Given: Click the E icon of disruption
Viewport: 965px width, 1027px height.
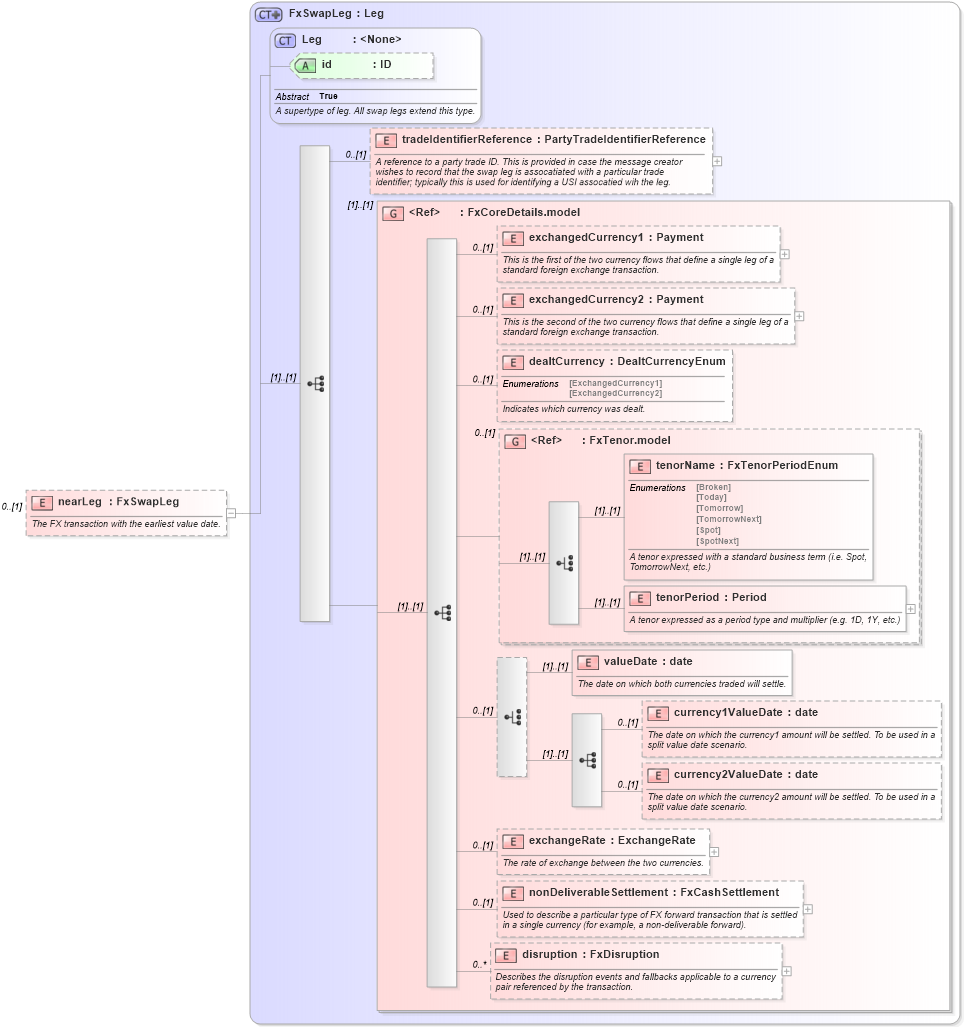Looking at the screenshot, I should 506,956.
